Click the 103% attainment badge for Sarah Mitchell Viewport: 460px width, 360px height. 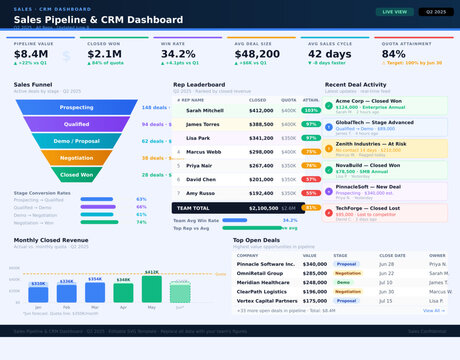pyautogui.click(x=311, y=110)
